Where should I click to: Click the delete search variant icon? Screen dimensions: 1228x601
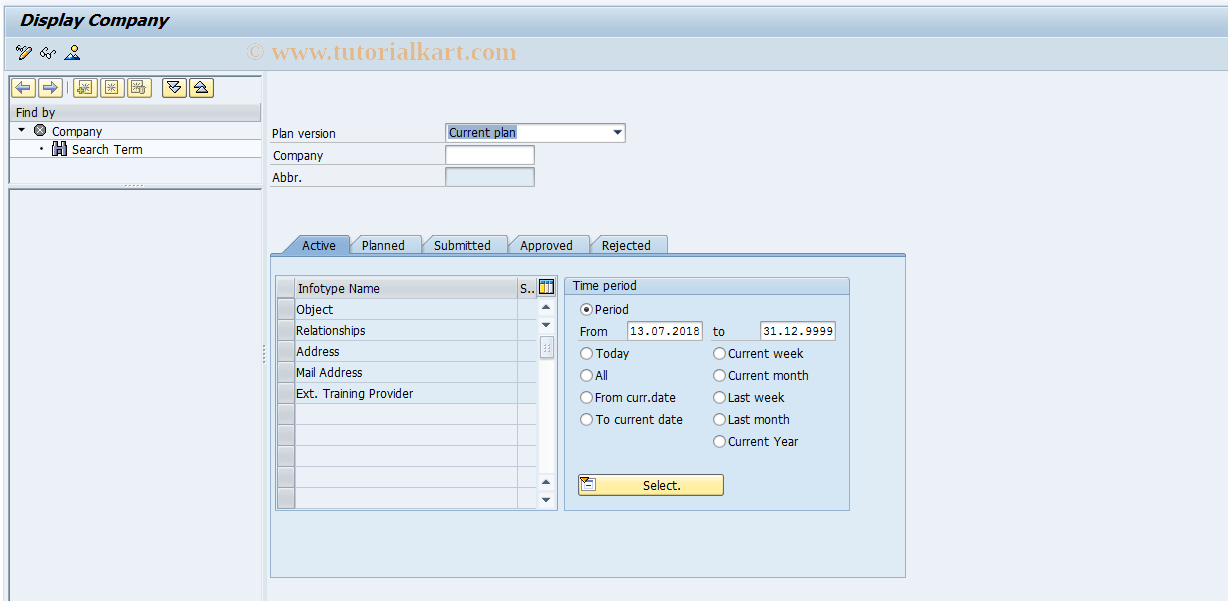(140, 88)
